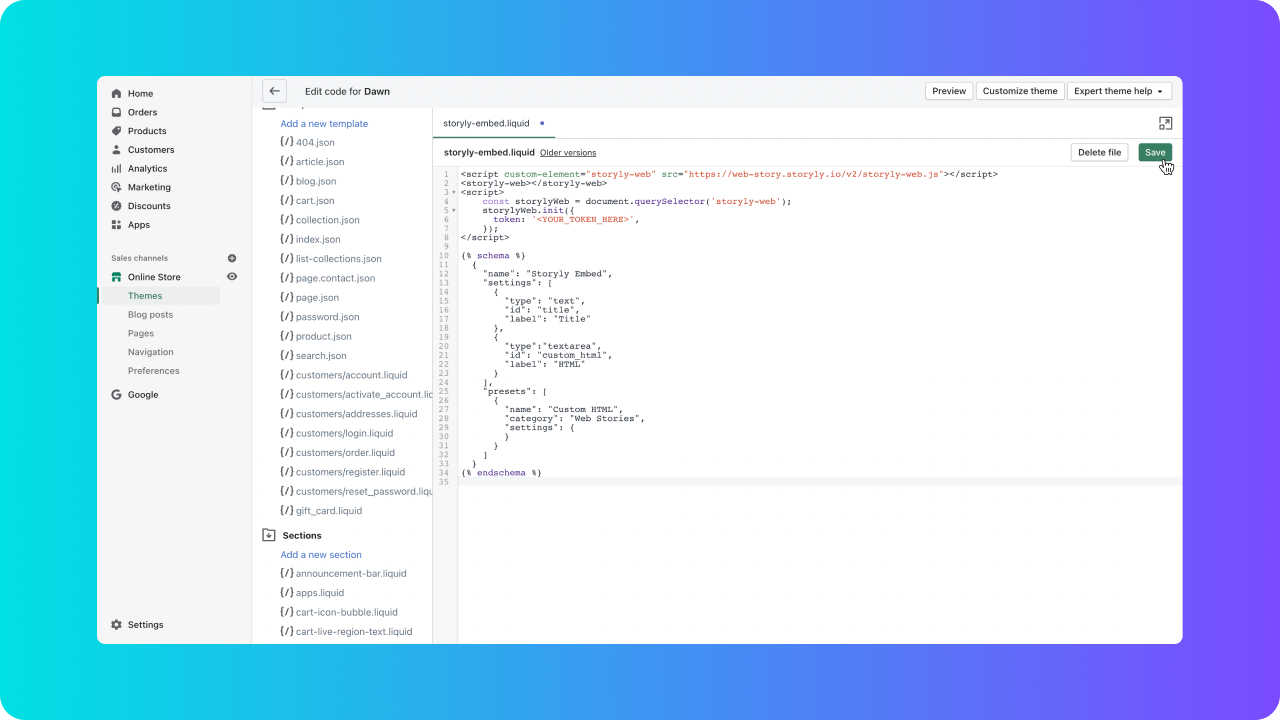This screenshot has height=720, width=1280.
Task: Save the storyly-embed.liquid file
Action: pyautogui.click(x=1155, y=152)
